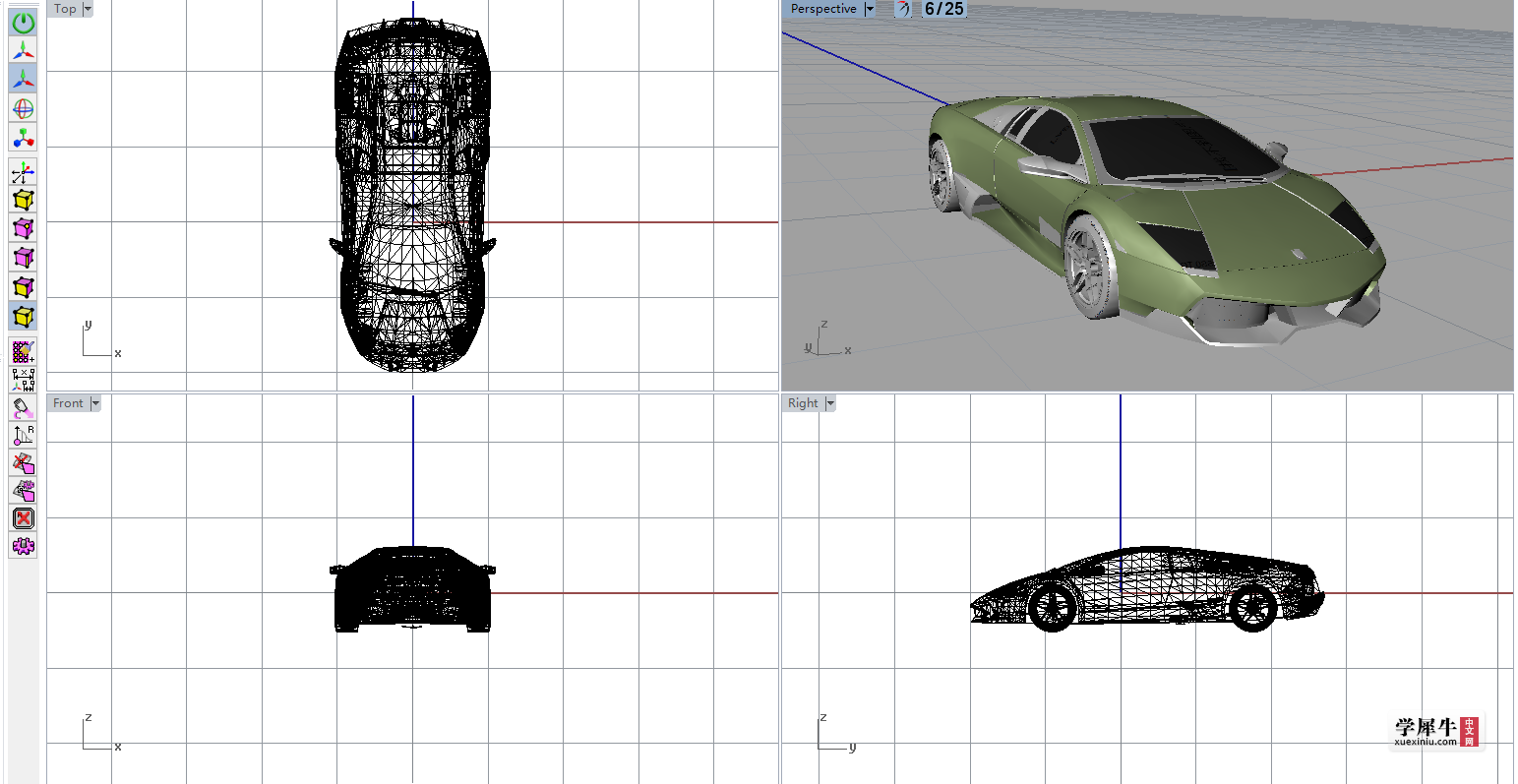
Task: Open the Front viewport dropdown arrow
Action: pyautogui.click(x=95, y=403)
